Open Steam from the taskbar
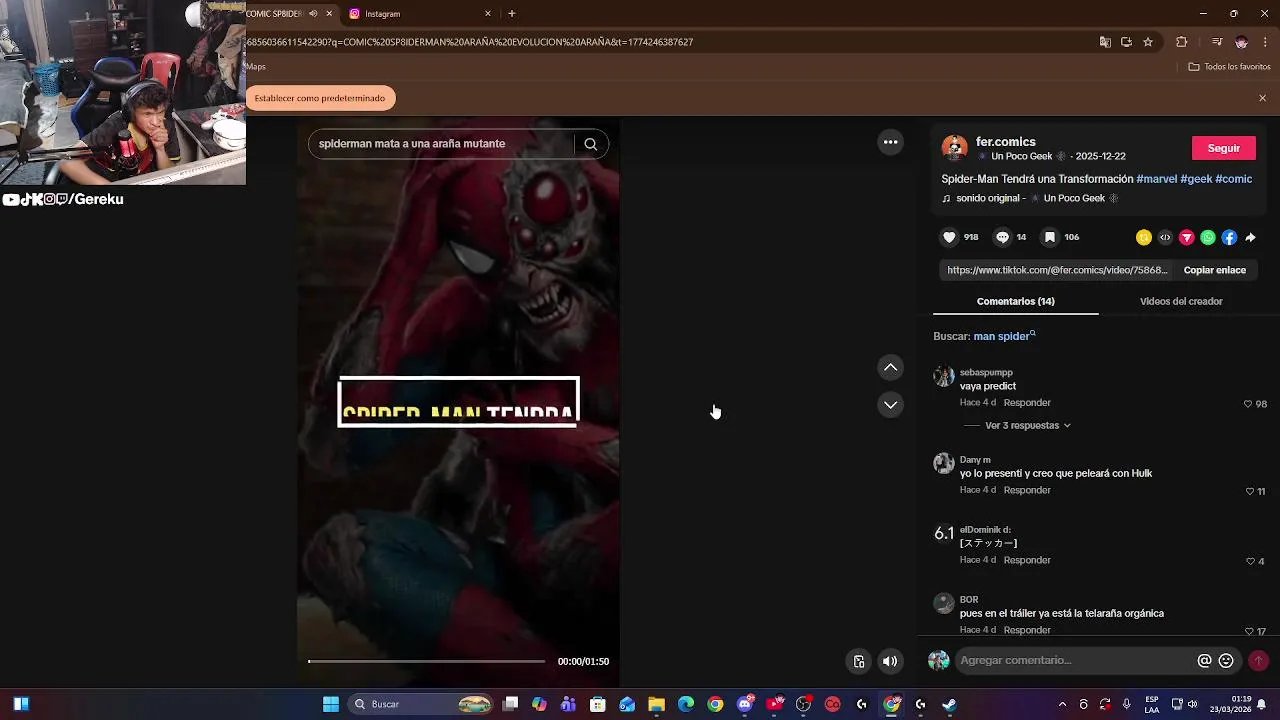This screenshot has height=720, width=1280. pos(949,704)
